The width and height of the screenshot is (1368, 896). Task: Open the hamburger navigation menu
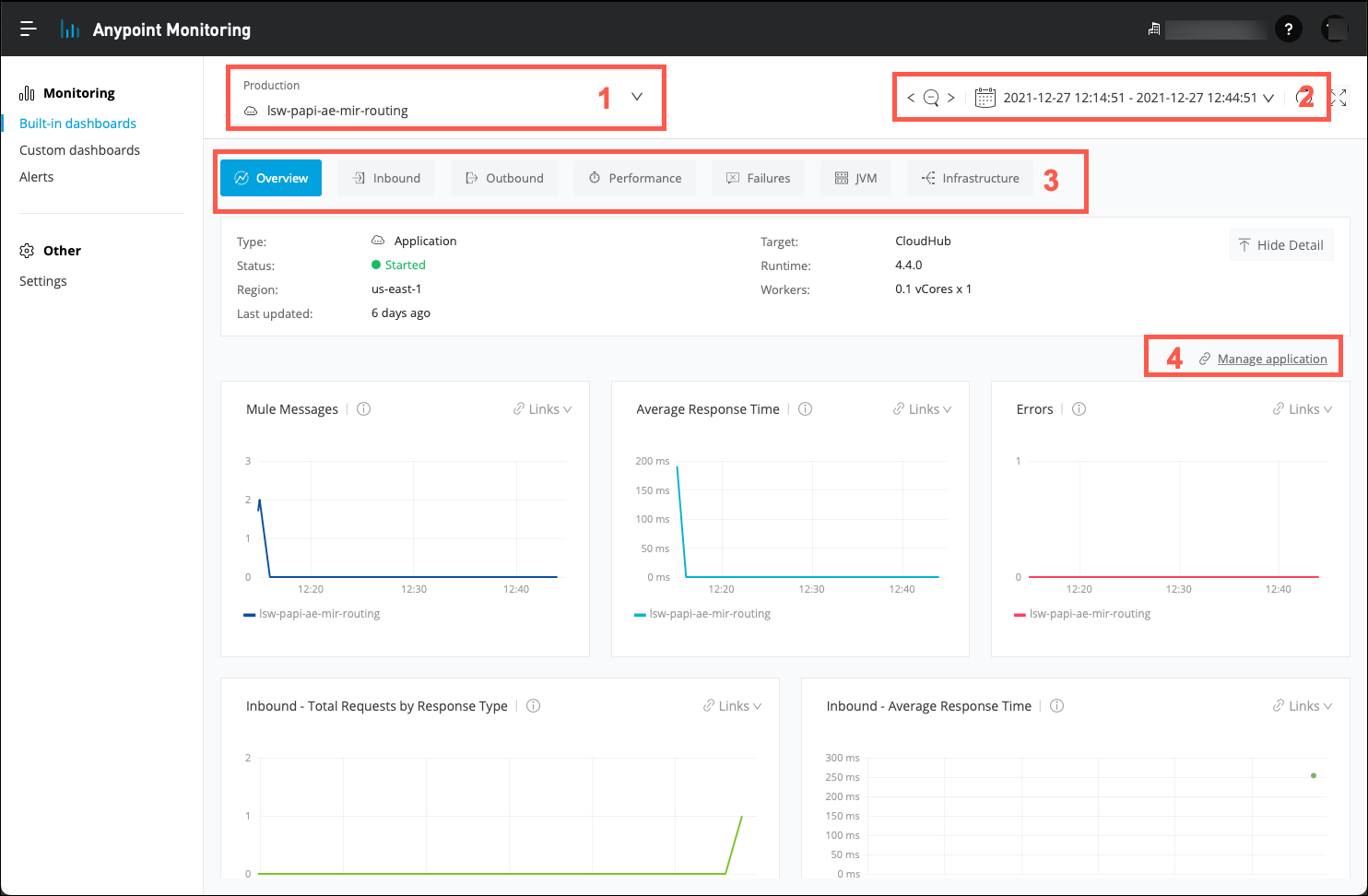click(29, 29)
